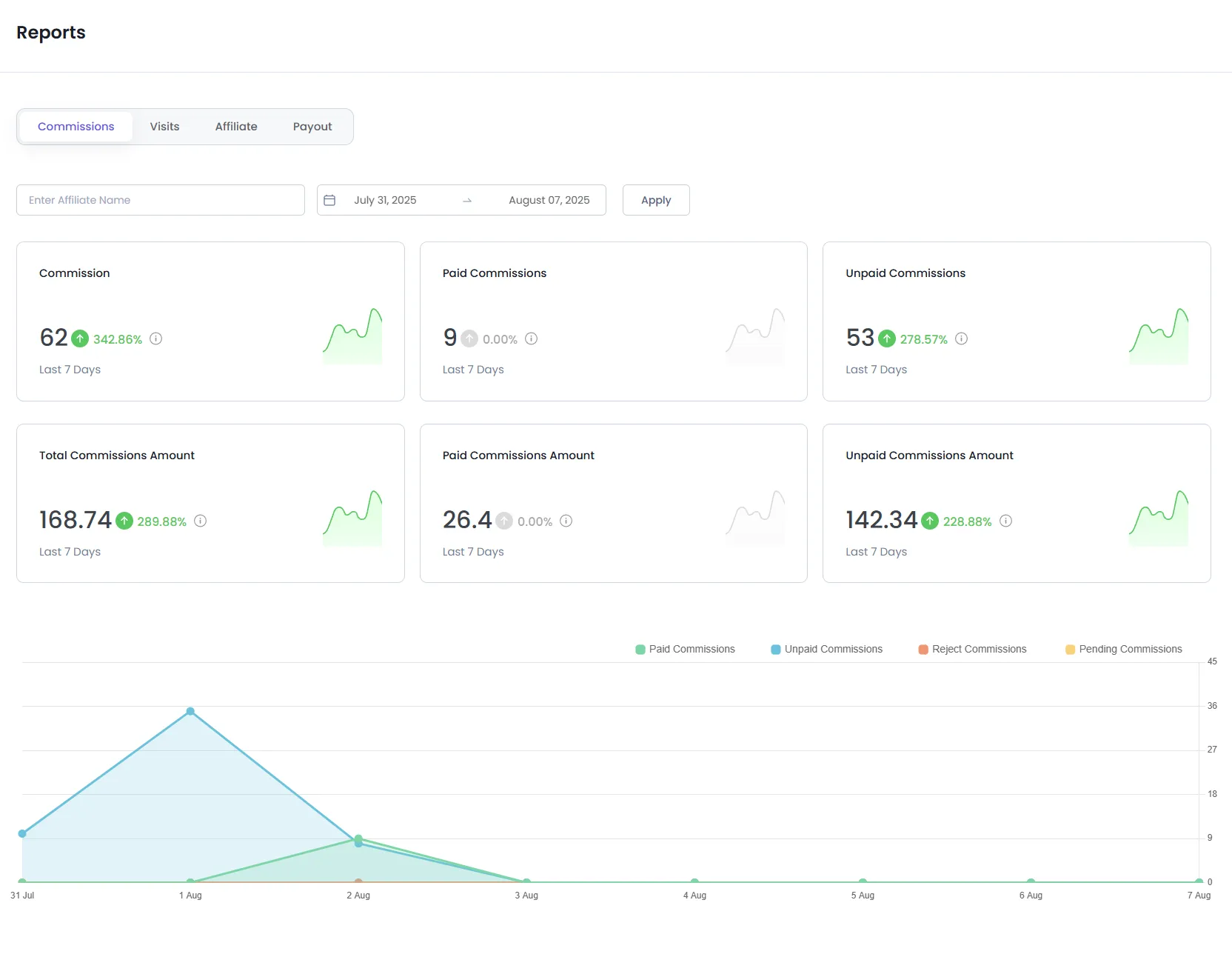The image size is (1232, 957).
Task: Switch to the Visits tab
Action: pyautogui.click(x=164, y=127)
